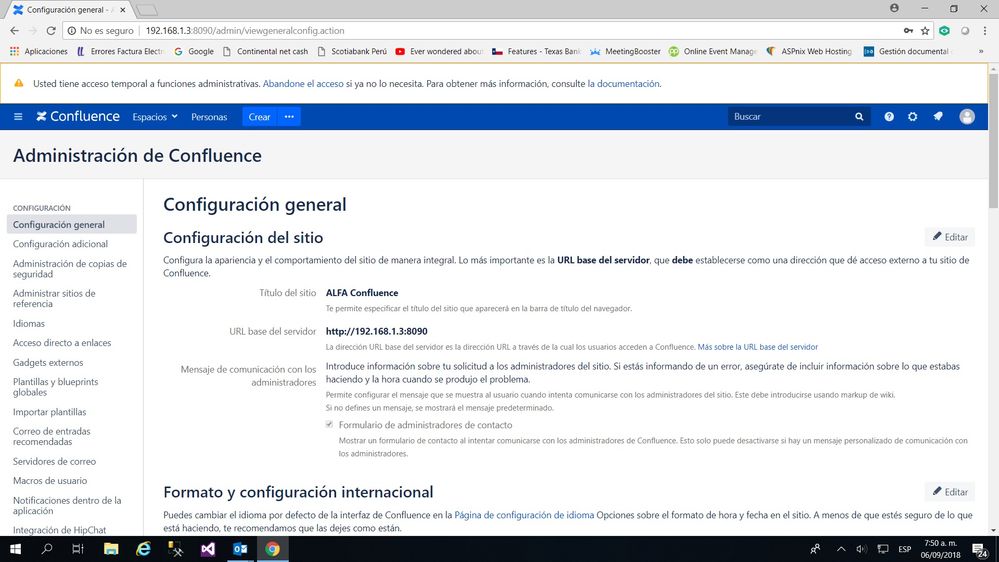999x562 pixels.
Task: Select Configuración general in sidebar
Action: click(x=71, y=224)
